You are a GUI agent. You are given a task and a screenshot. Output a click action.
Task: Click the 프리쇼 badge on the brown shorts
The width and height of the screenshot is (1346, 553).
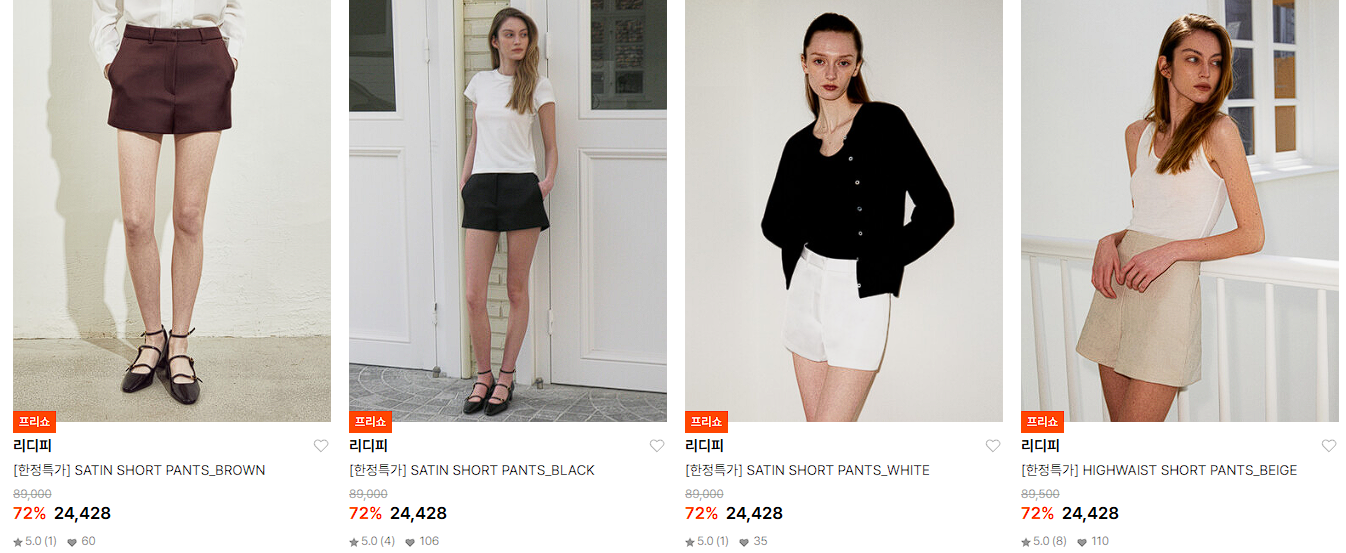point(34,421)
